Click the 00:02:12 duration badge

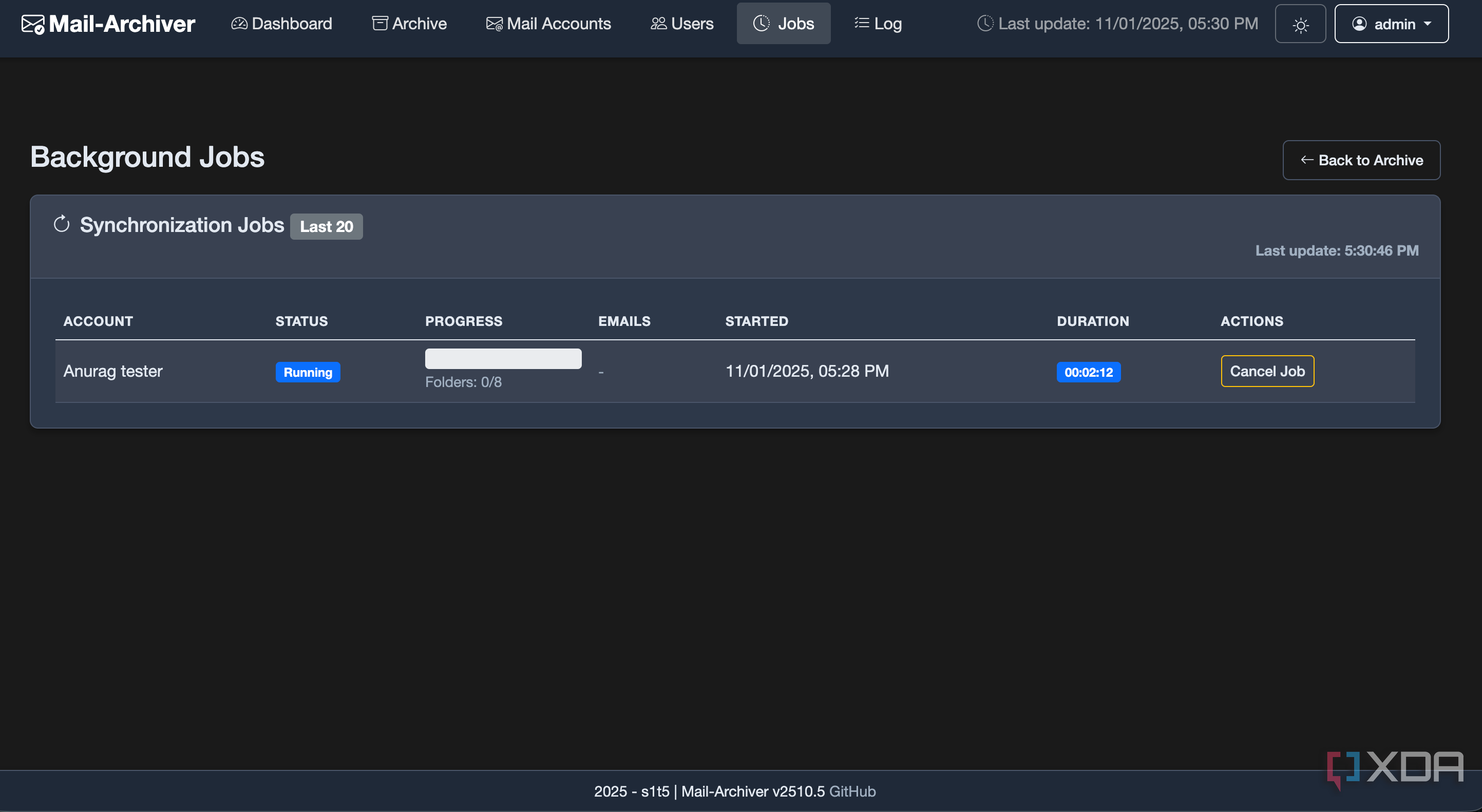(1089, 372)
